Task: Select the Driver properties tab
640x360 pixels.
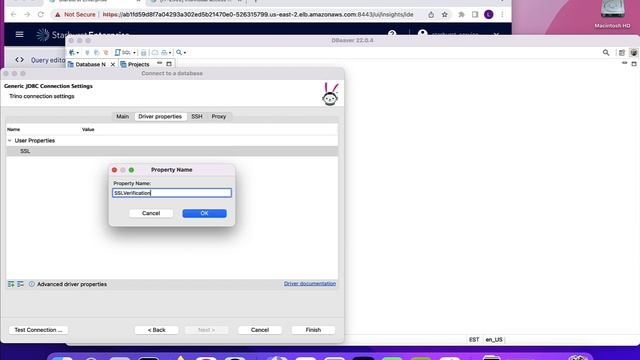Action: [x=160, y=116]
